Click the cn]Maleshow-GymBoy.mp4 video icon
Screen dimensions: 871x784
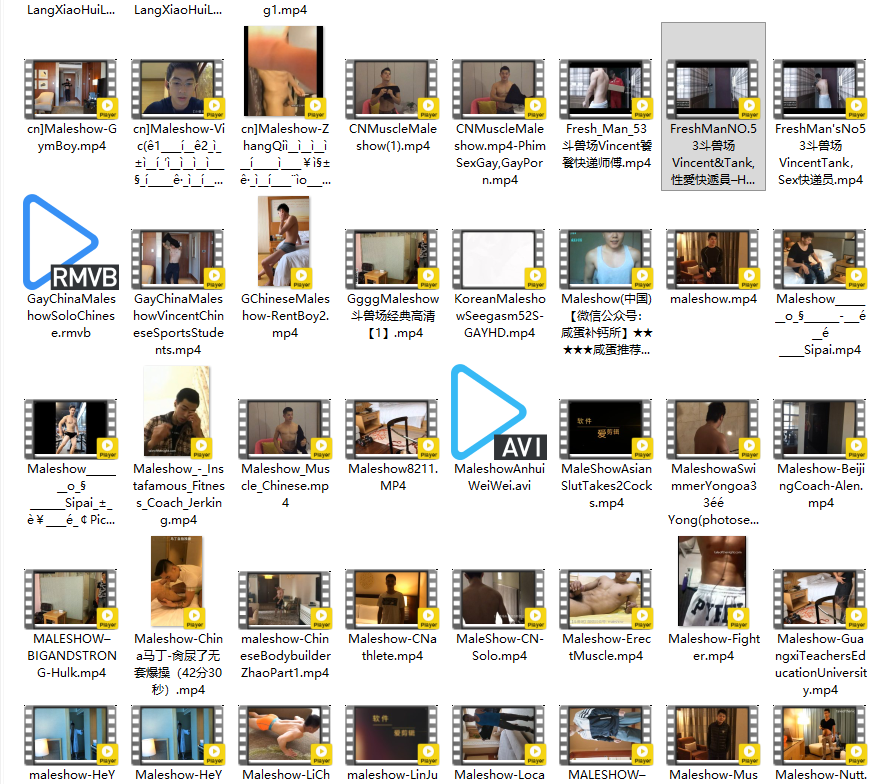[70, 88]
